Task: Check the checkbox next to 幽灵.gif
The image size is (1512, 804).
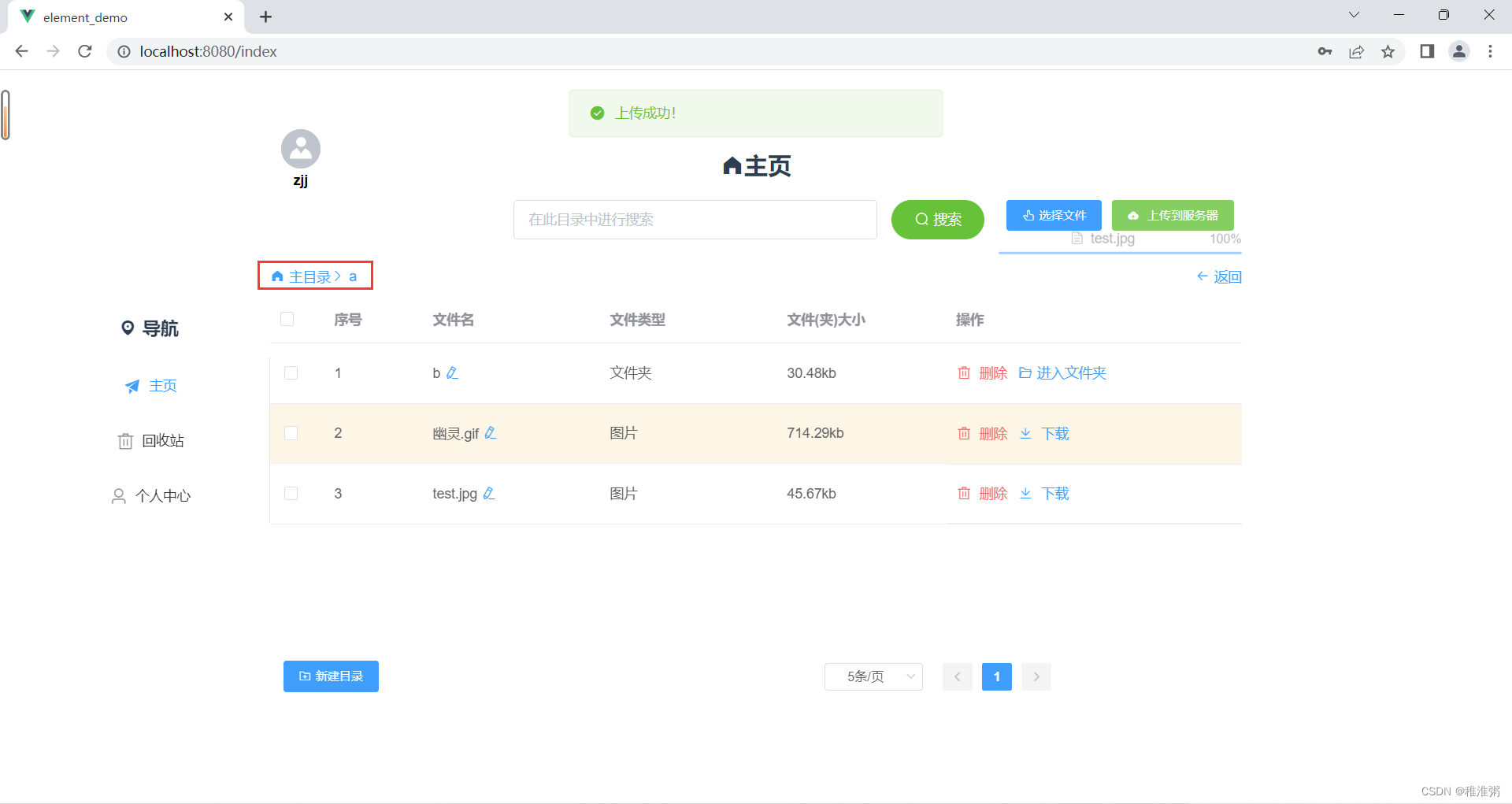Action: pos(291,432)
